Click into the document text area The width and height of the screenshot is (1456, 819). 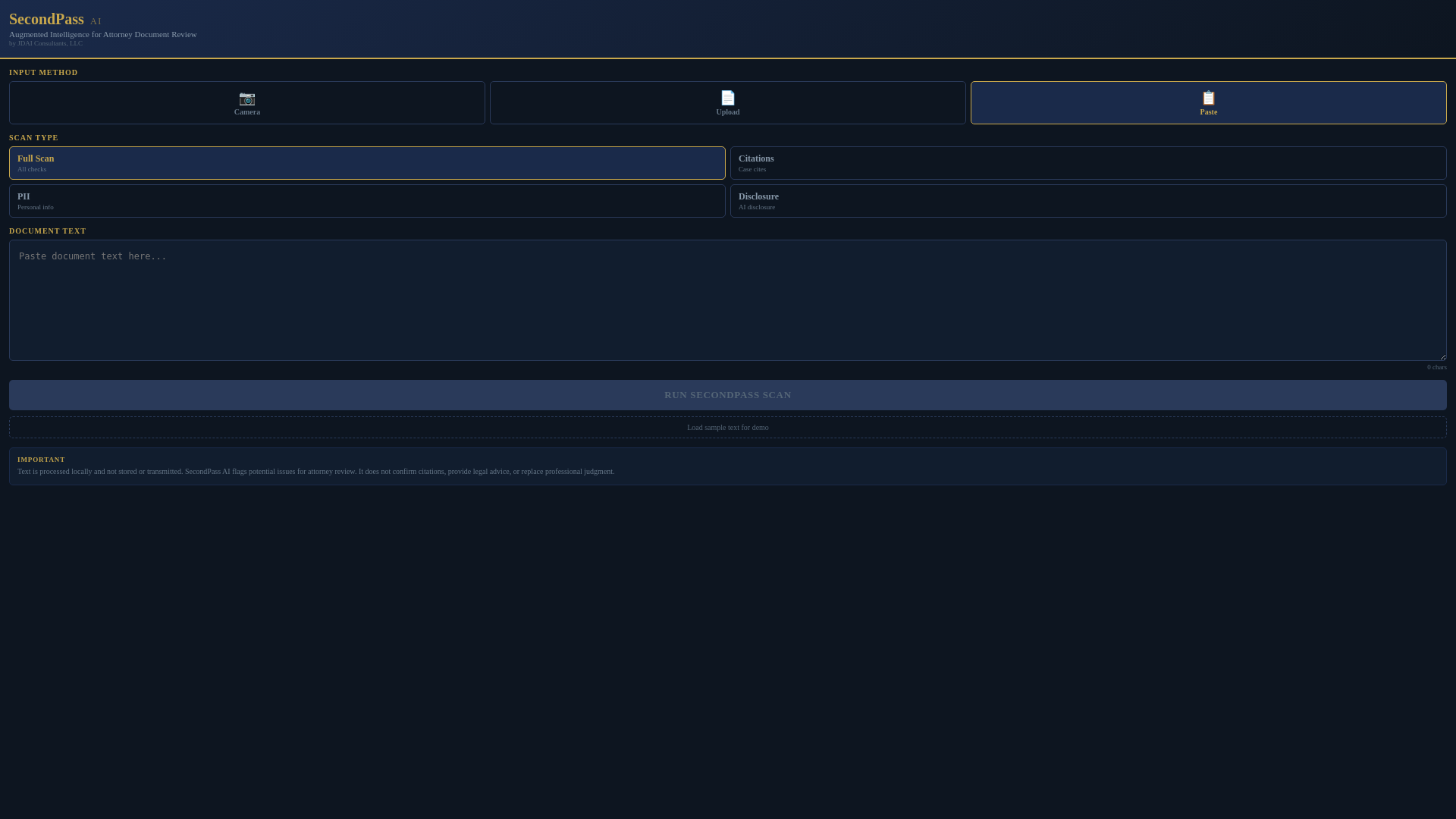pyautogui.click(x=728, y=300)
